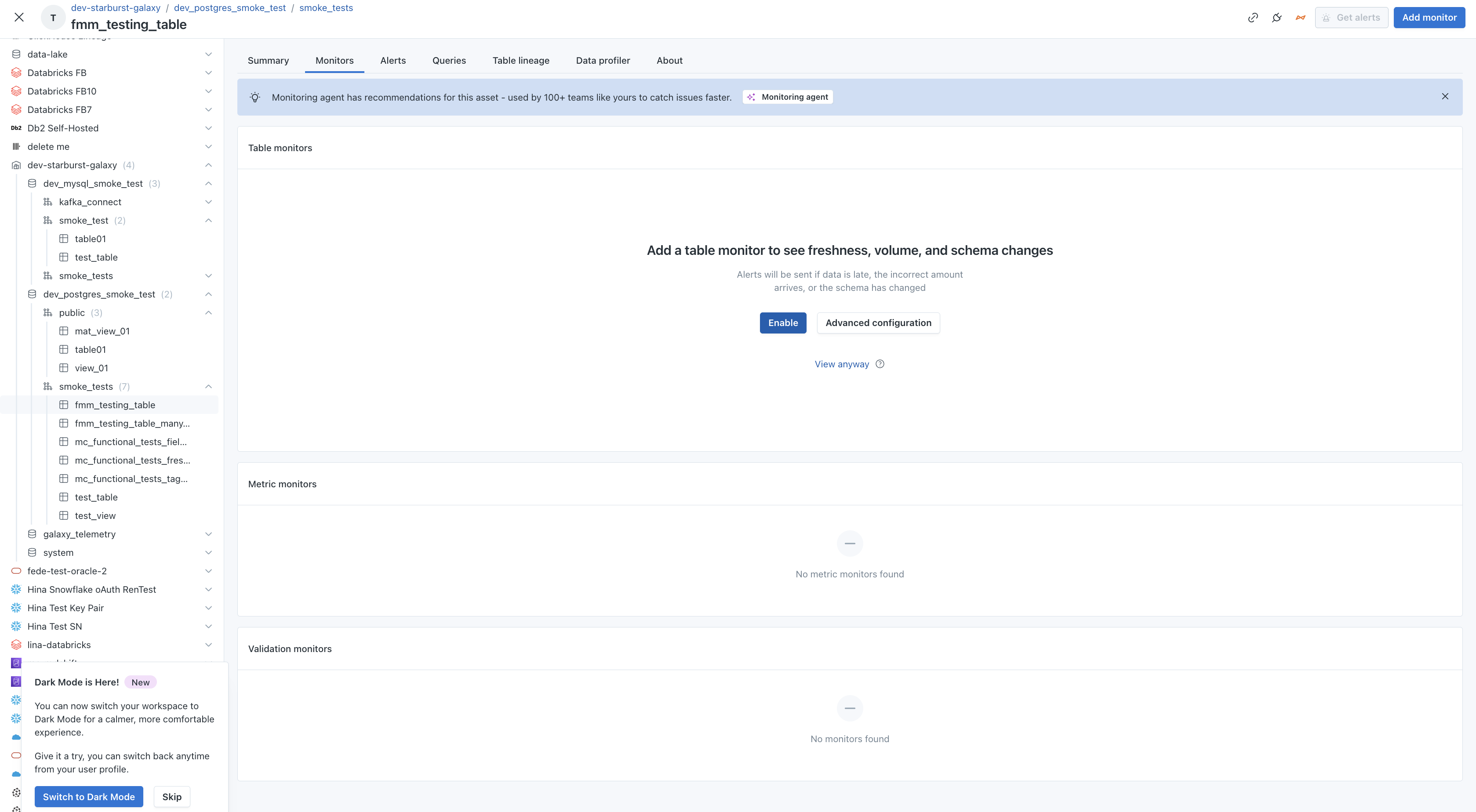
Task: Click the help icon beside View anyway
Action: (880, 364)
